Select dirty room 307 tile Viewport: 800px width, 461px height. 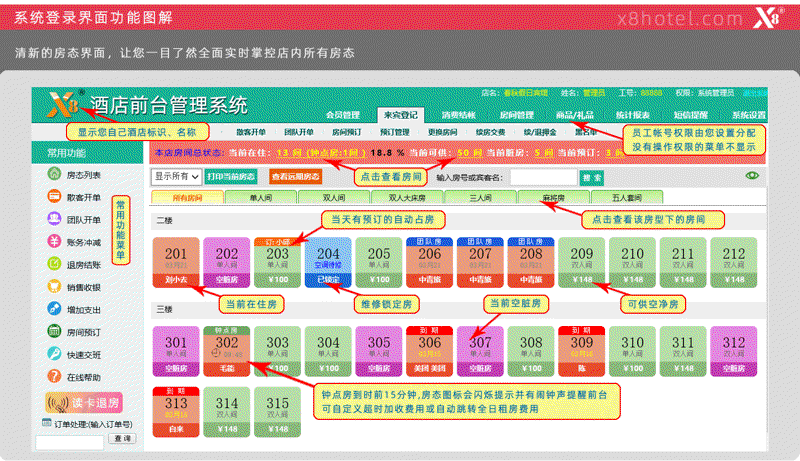pos(480,351)
